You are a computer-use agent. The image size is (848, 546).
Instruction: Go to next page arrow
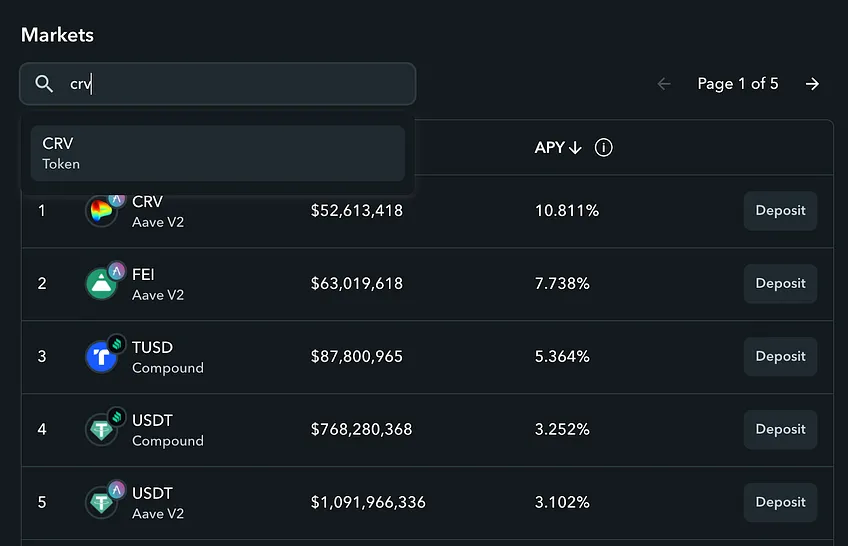(812, 84)
